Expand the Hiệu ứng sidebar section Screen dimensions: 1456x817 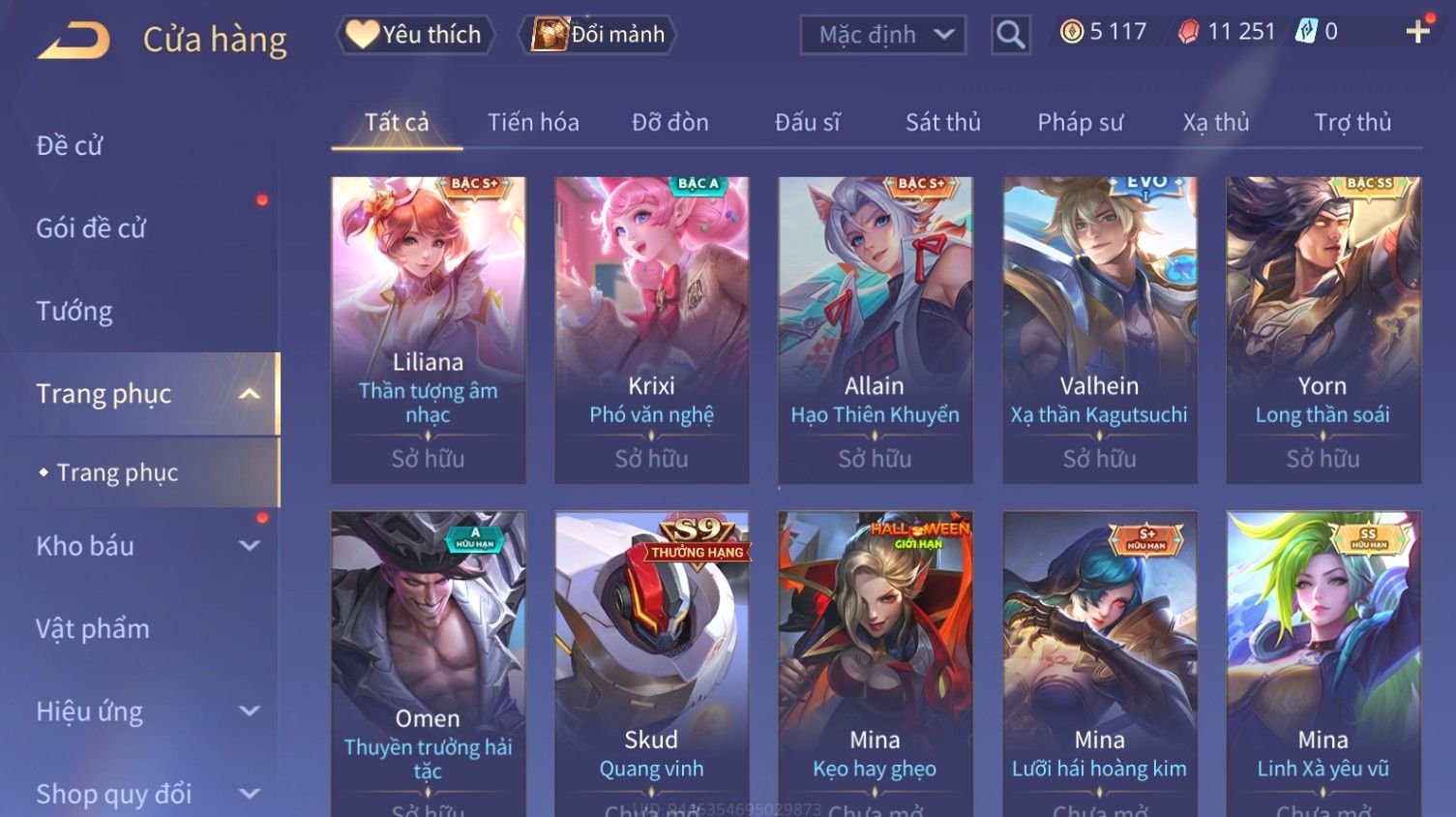click(x=249, y=711)
